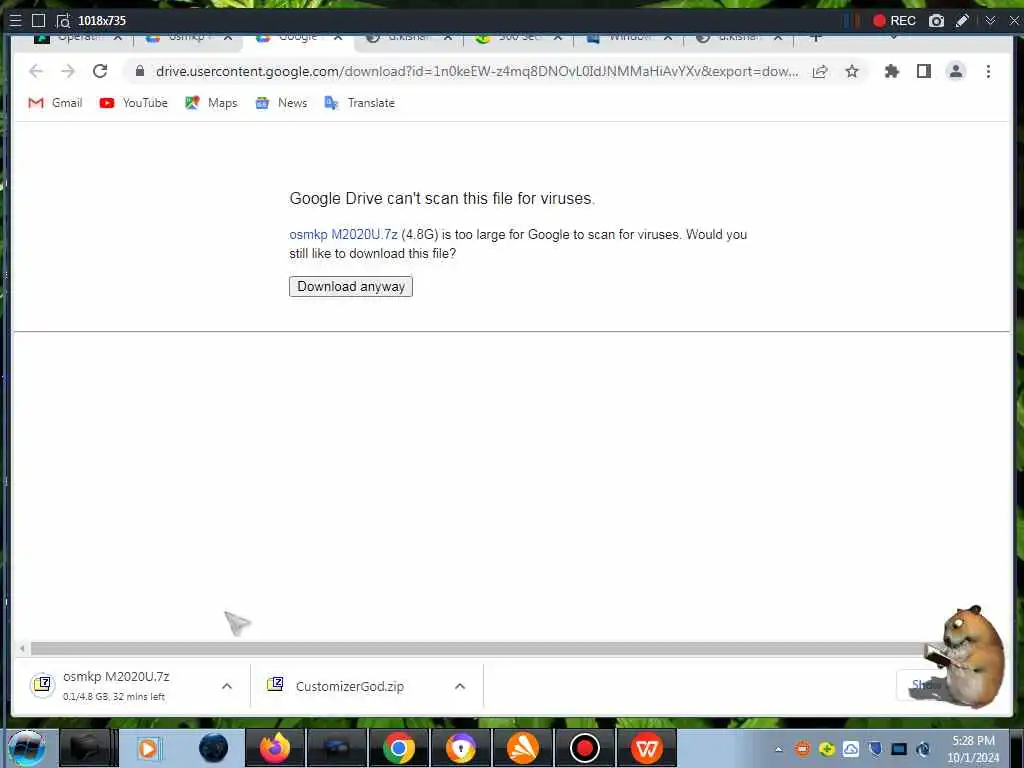Go forward with the browser forward arrow
Viewport: 1024px width, 768px height.
[x=68, y=71]
